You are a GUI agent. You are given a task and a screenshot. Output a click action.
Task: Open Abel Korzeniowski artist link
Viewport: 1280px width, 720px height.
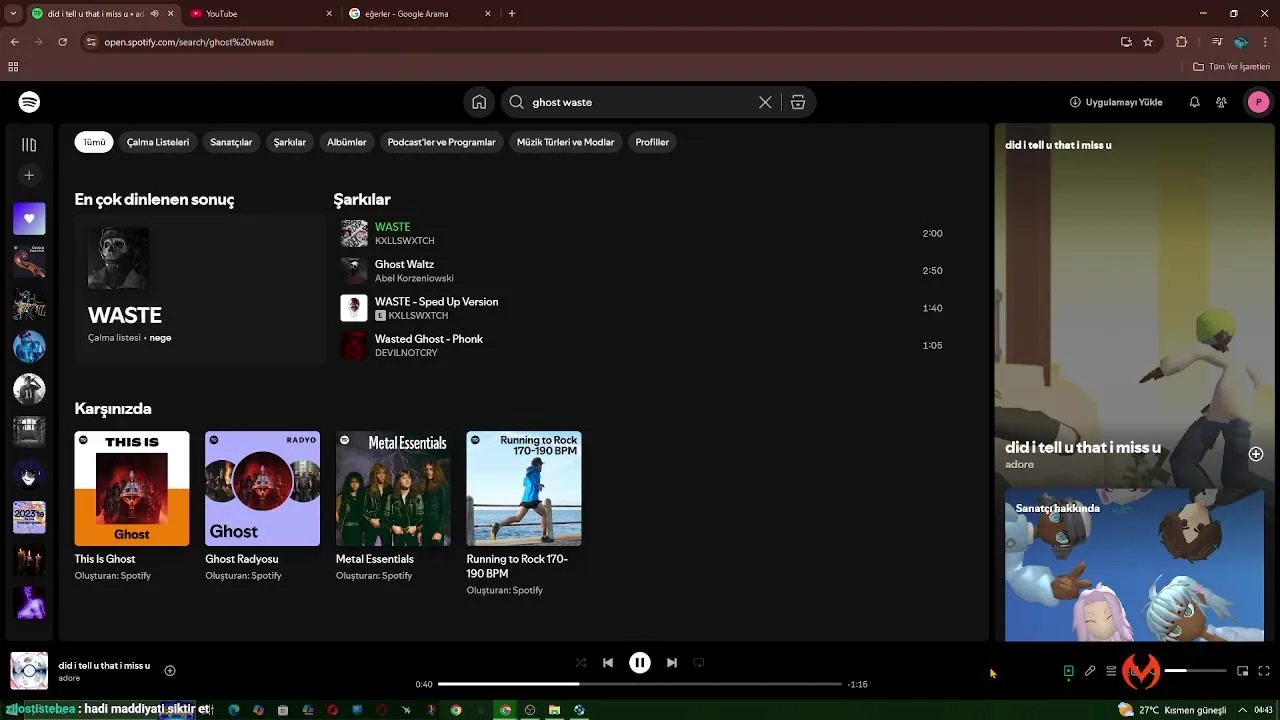point(414,278)
